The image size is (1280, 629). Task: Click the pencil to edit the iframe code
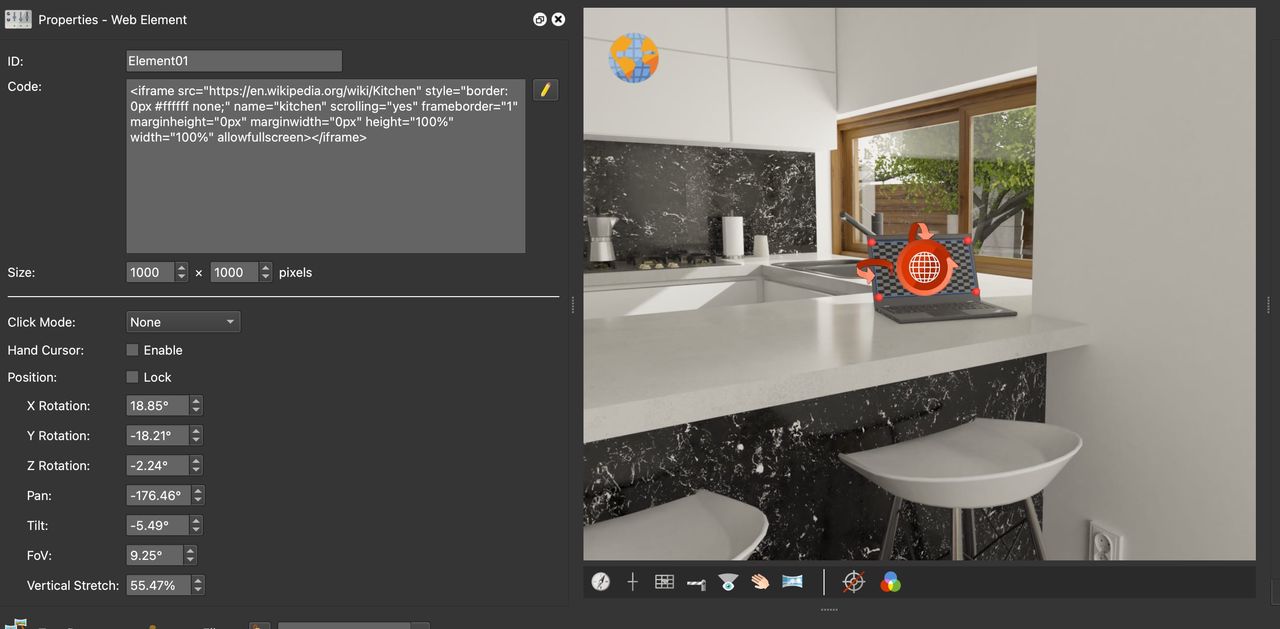click(544, 90)
